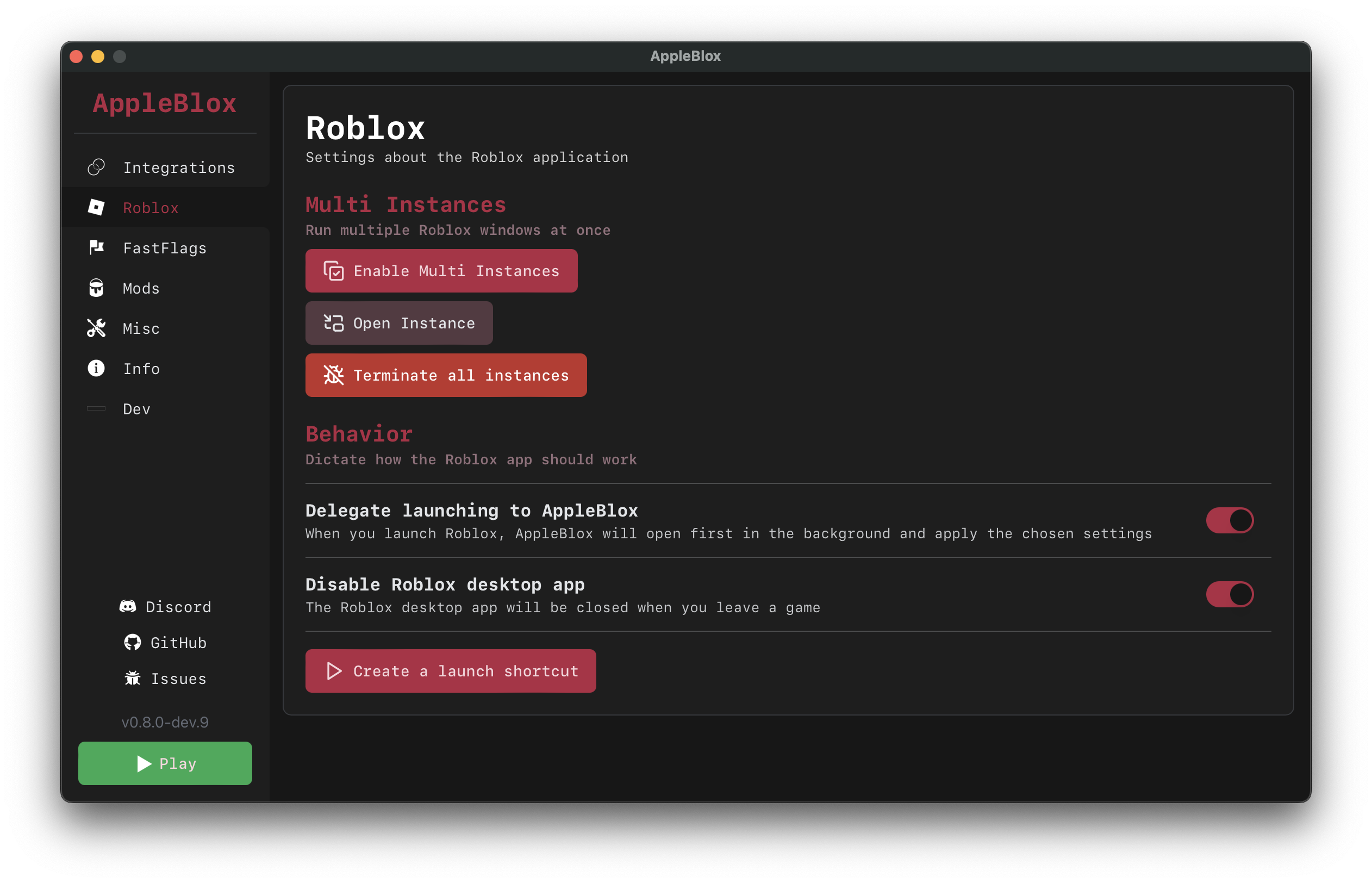Click the Info circle icon
Screen dimensions: 1372x883
click(96, 369)
